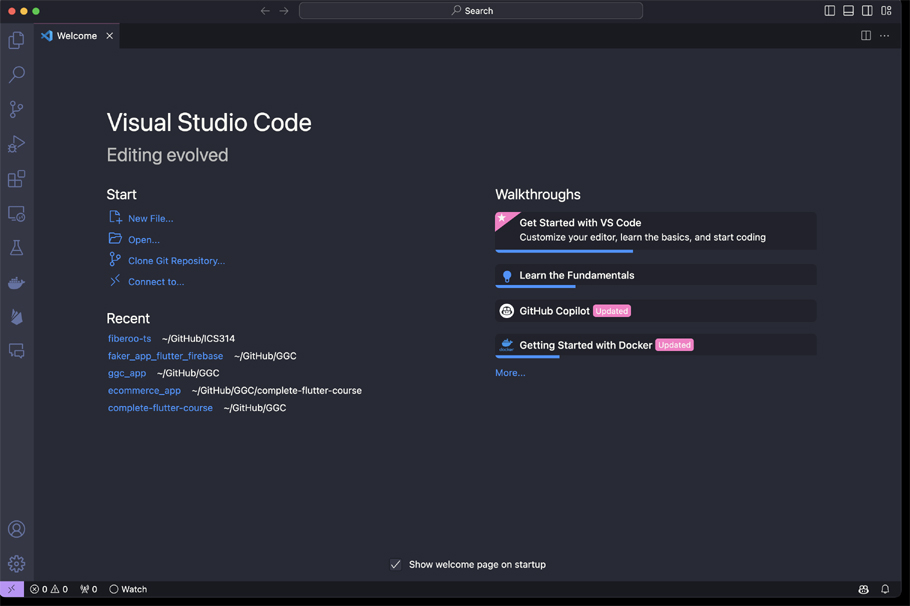This screenshot has height=606, width=910.
Task: Toggle the panel layout control
Action: (x=849, y=10)
